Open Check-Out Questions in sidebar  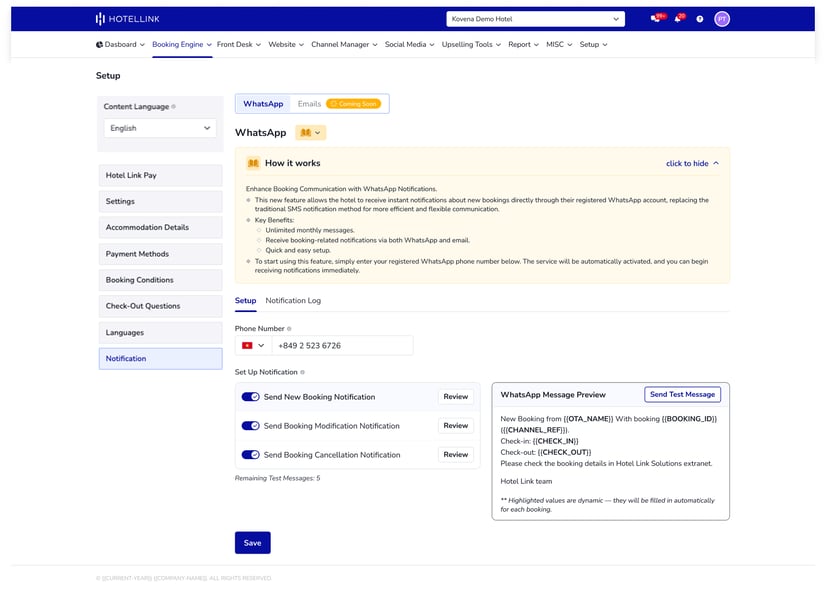point(161,306)
